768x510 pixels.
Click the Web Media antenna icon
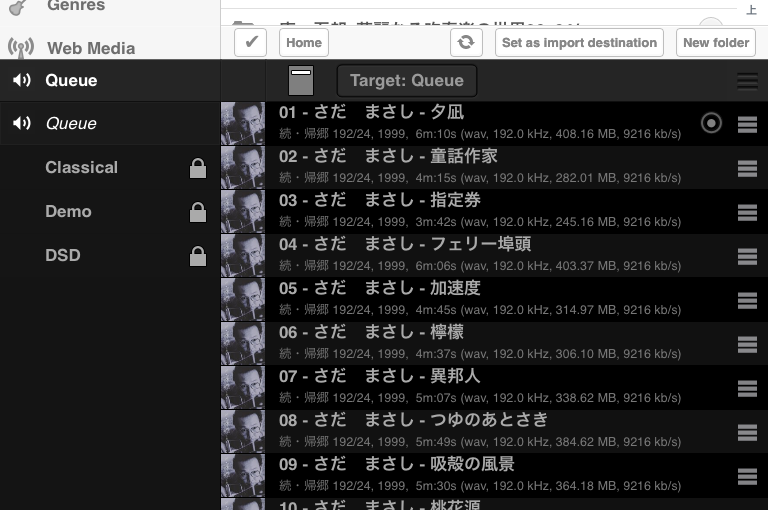click(x=21, y=49)
